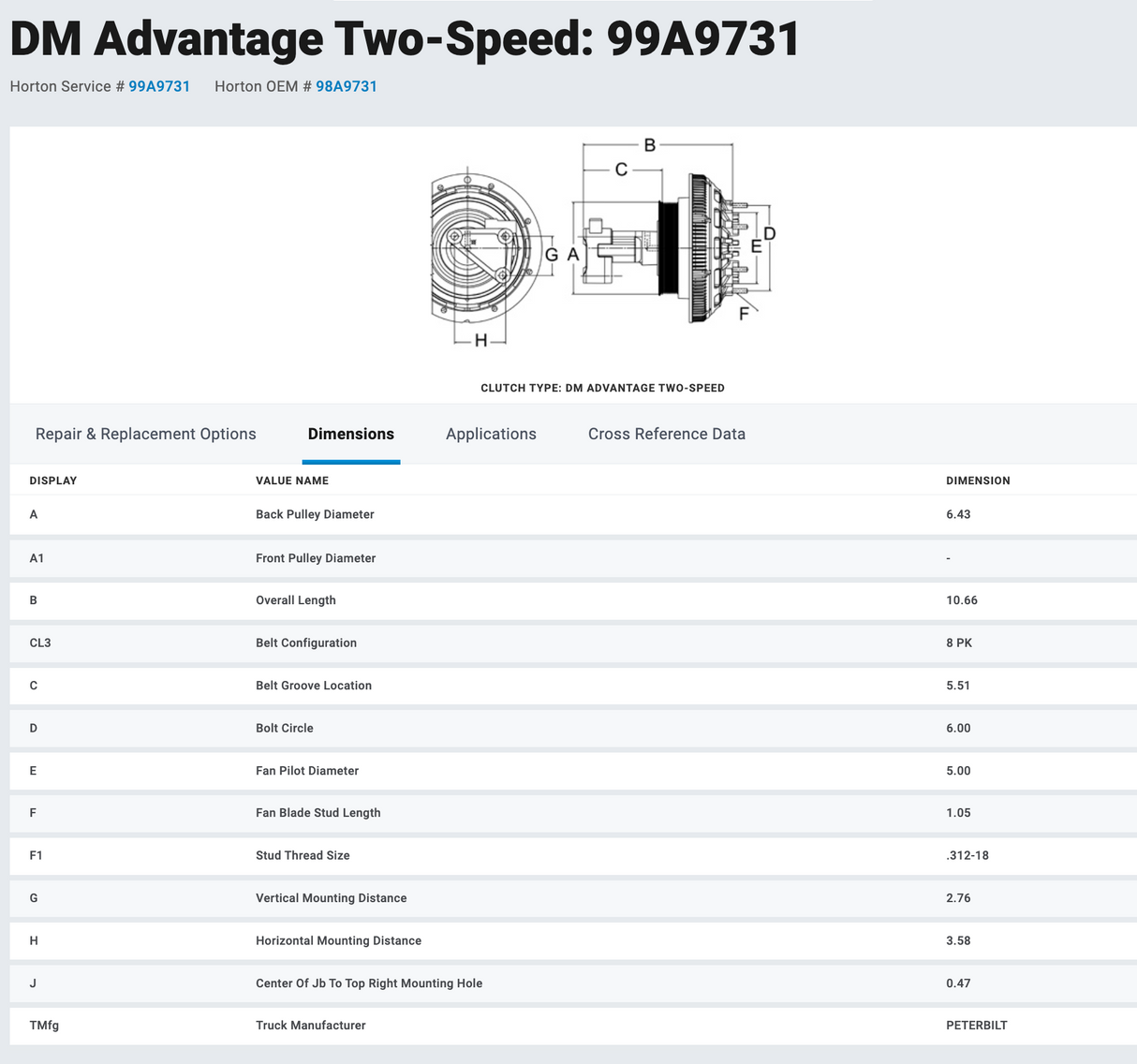The image size is (1137, 1064).
Task: Click the VALUE NAME column header
Action: tap(292, 480)
